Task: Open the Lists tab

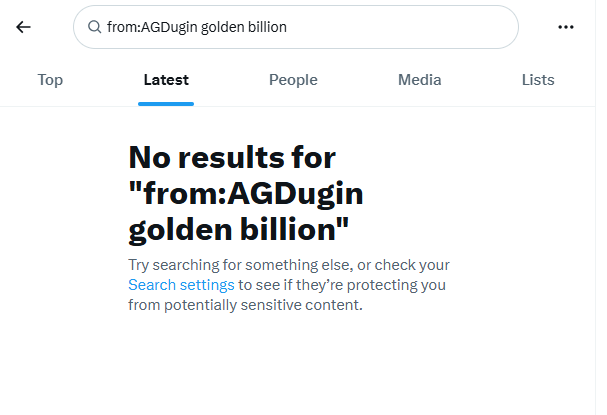Action: (x=538, y=80)
